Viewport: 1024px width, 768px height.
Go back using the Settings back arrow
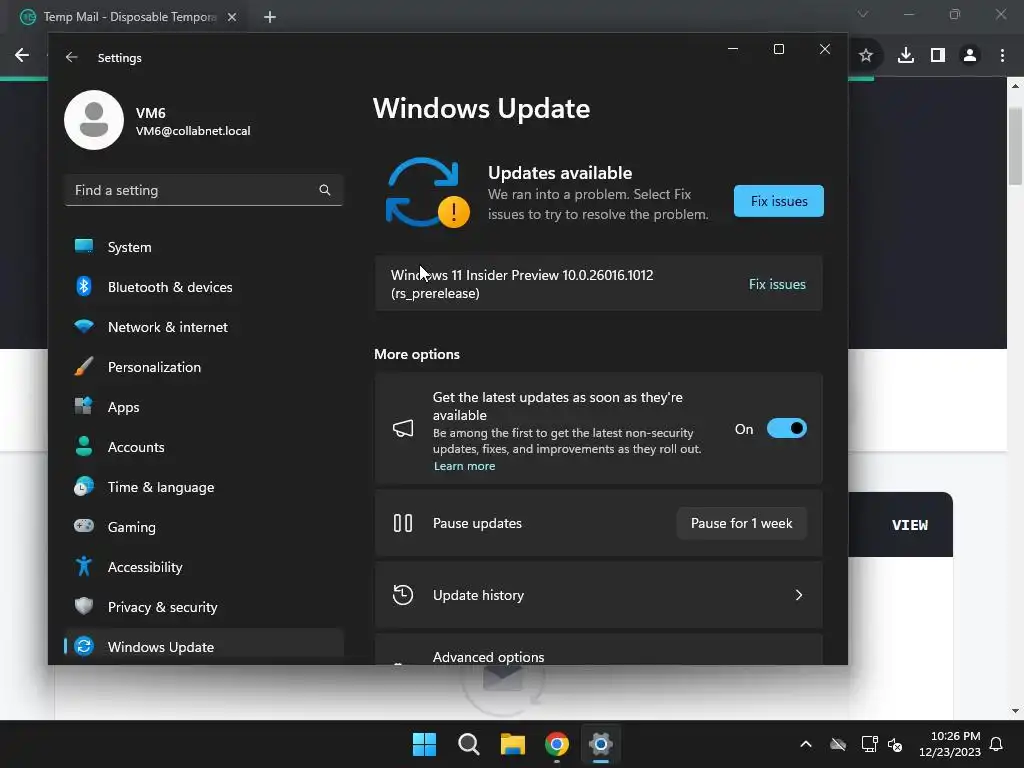pos(71,57)
